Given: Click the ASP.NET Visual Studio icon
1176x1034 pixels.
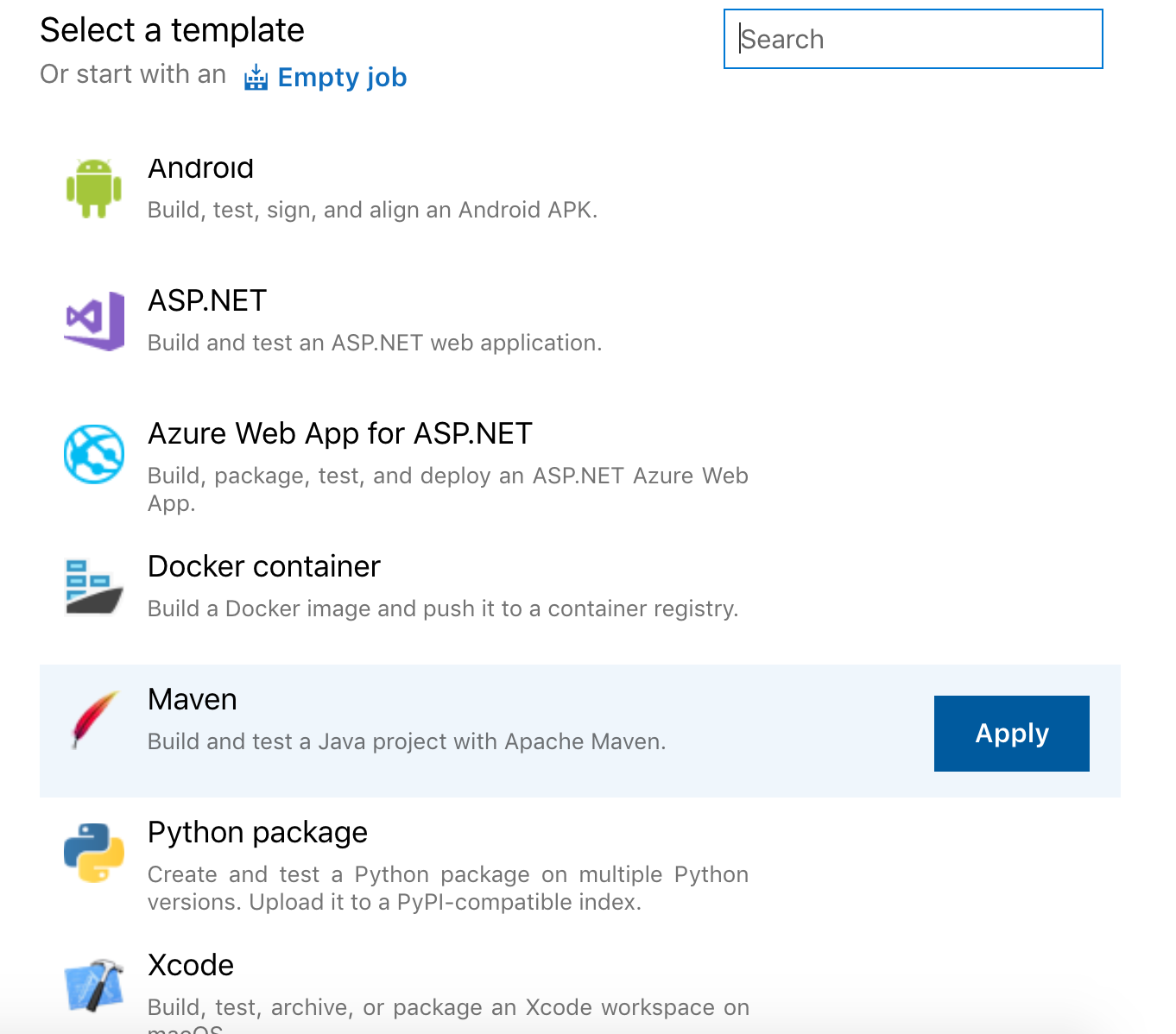Looking at the screenshot, I should click(94, 321).
